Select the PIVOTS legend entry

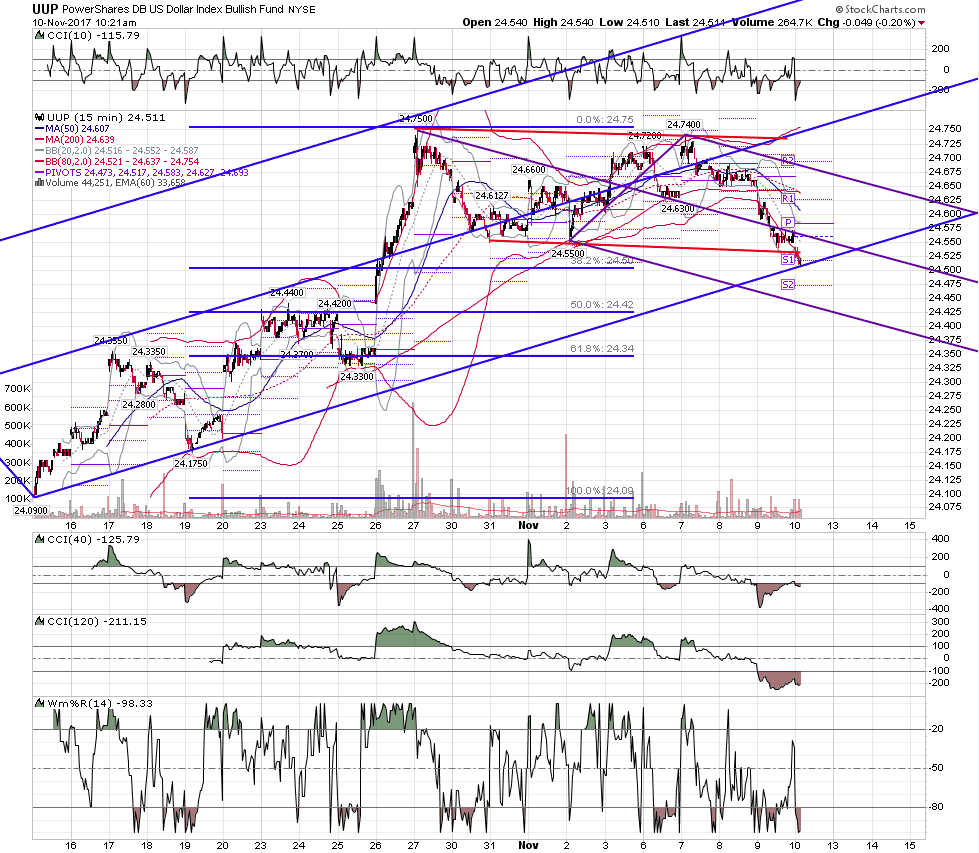tap(142, 172)
